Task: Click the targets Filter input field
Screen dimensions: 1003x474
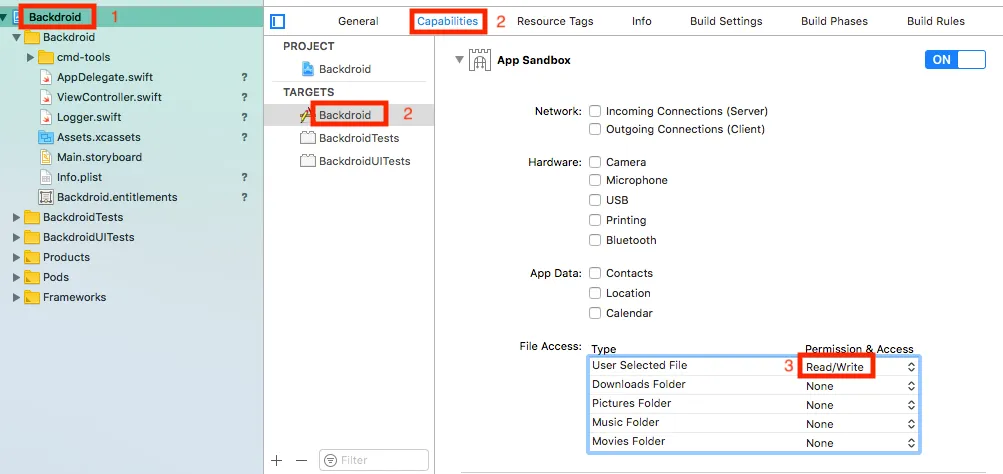Action: point(374,461)
